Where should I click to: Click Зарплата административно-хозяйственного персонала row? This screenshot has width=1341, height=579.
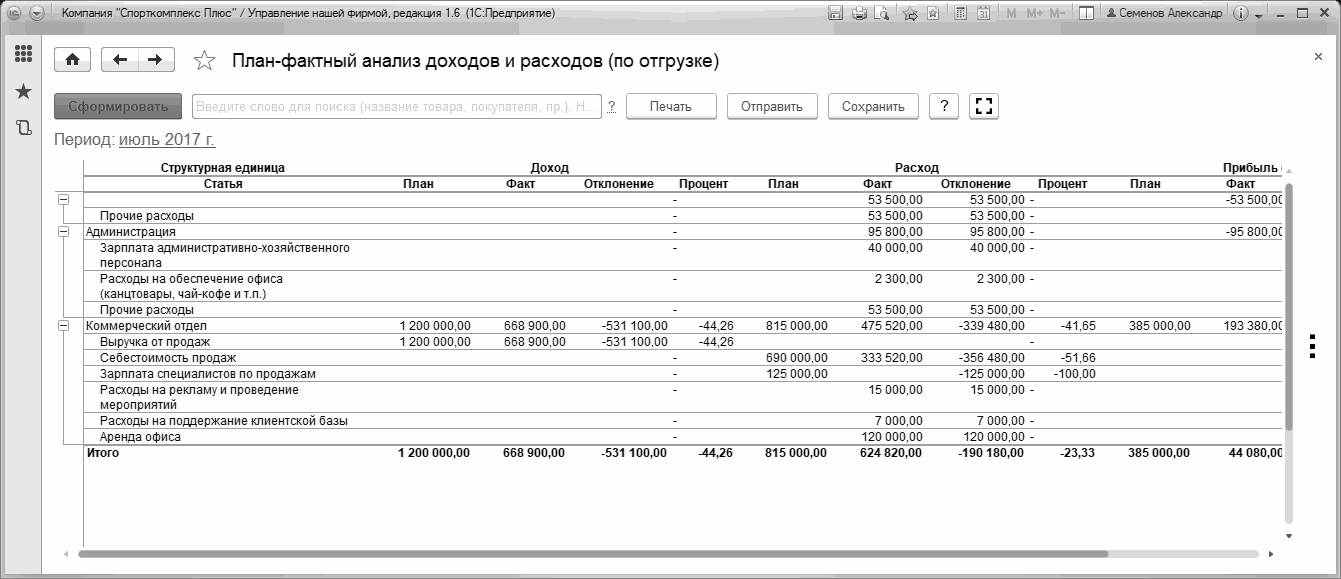(x=224, y=255)
